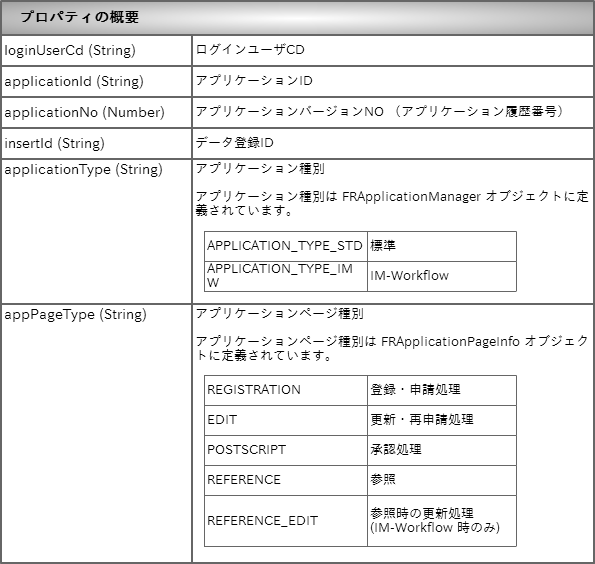Click the アプリケーションバージョンNO description text
Viewport: 595px width, 564px height.
pyautogui.click(x=379, y=112)
